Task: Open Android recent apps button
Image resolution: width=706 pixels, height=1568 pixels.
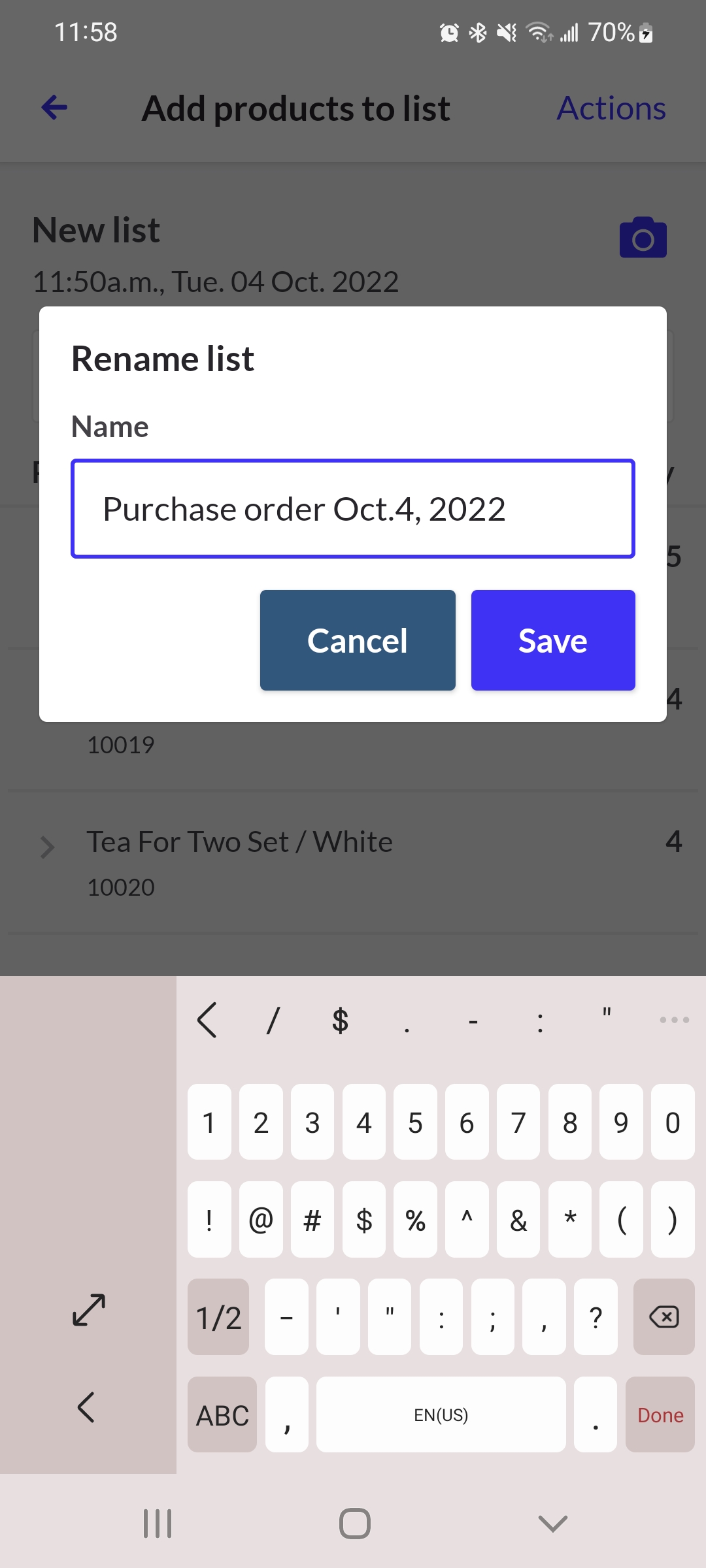Action: pyautogui.click(x=158, y=1524)
